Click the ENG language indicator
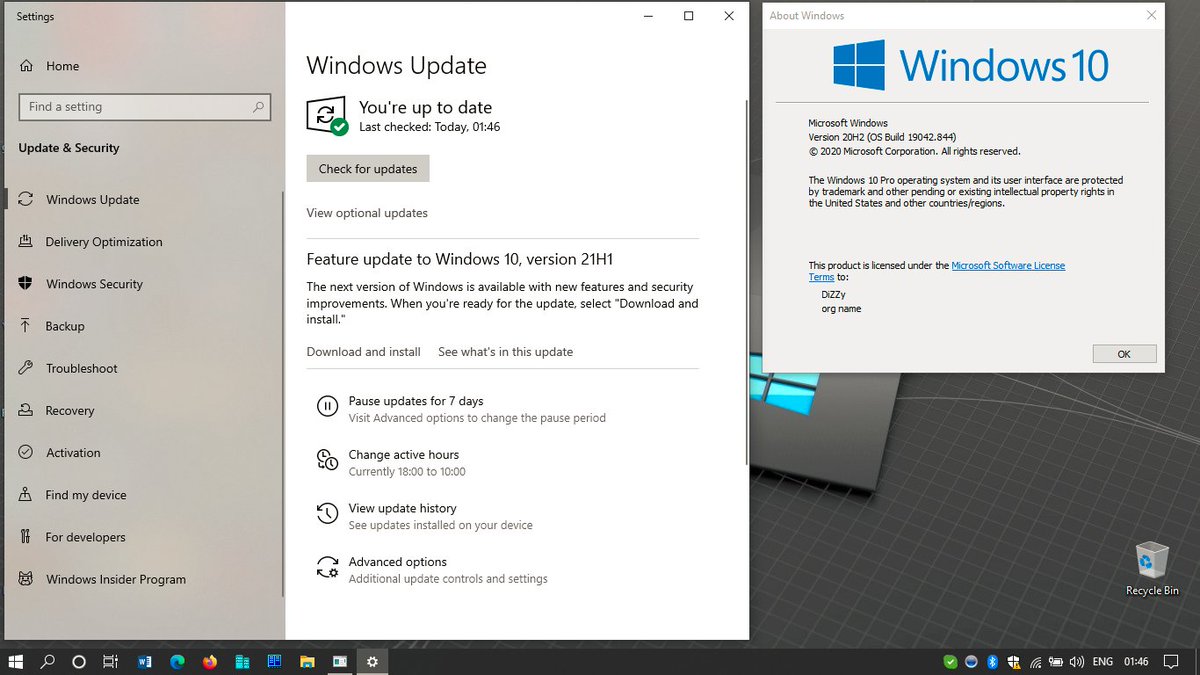 tap(1102, 661)
